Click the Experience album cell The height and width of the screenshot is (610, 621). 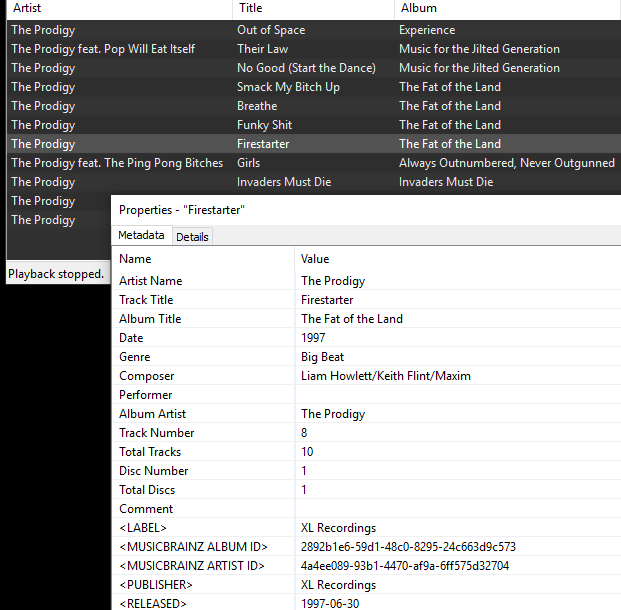tap(427, 30)
